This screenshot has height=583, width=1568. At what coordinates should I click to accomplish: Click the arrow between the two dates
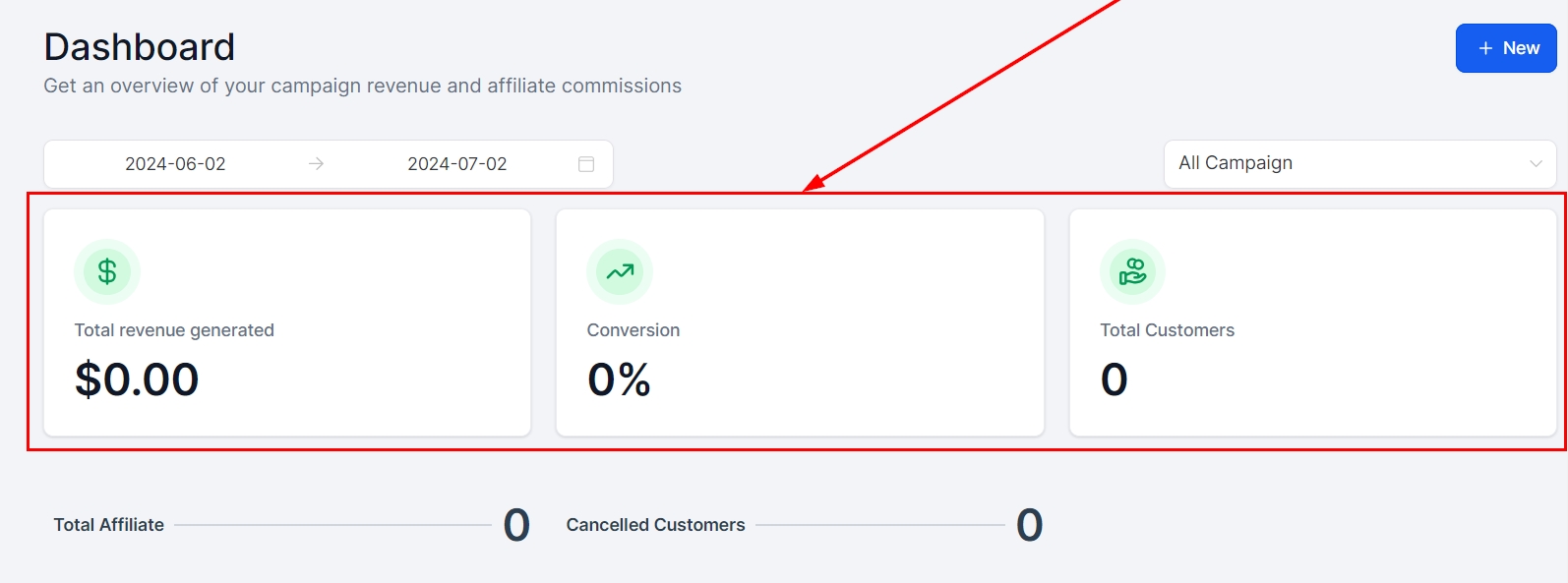[316, 164]
